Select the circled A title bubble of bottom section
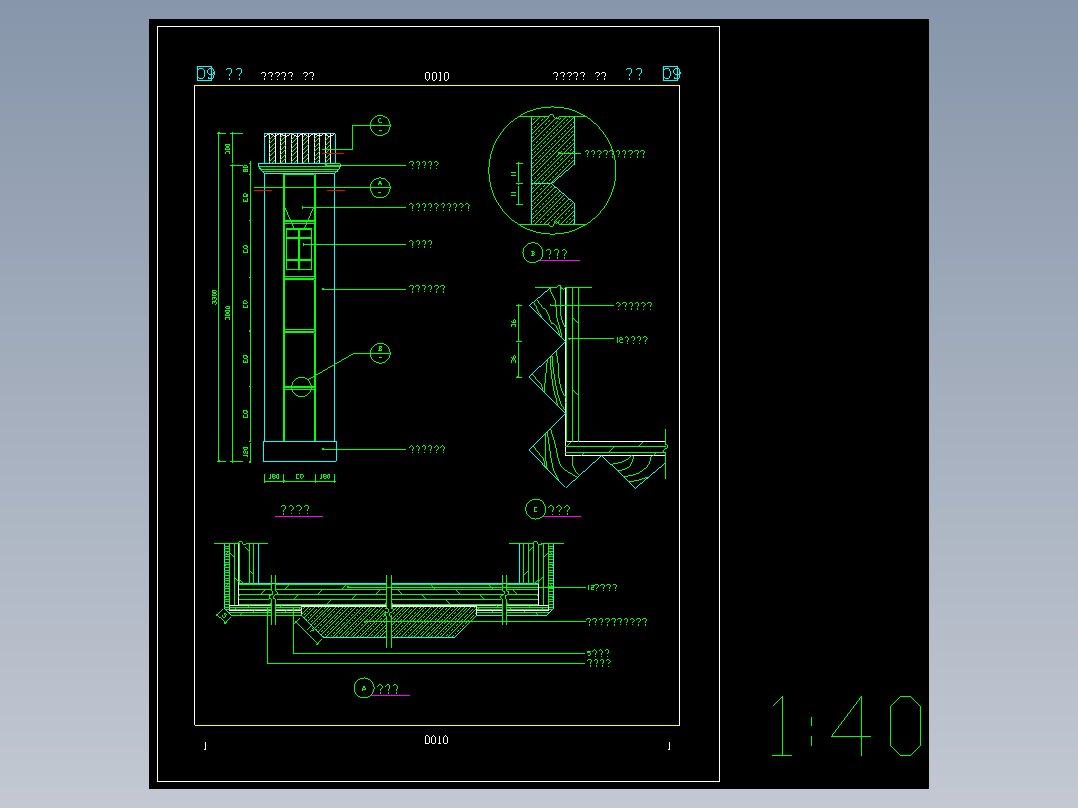Viewport: 1078px width, 808px height. coord(364,688)
